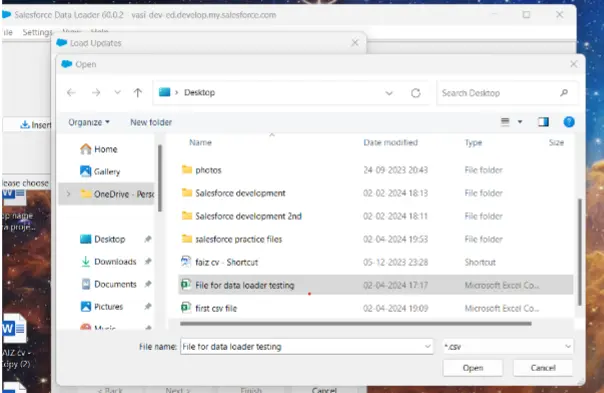The image size is (604, 393).
Task: Go forward using the right arrow
Action: tap(96, 92)
